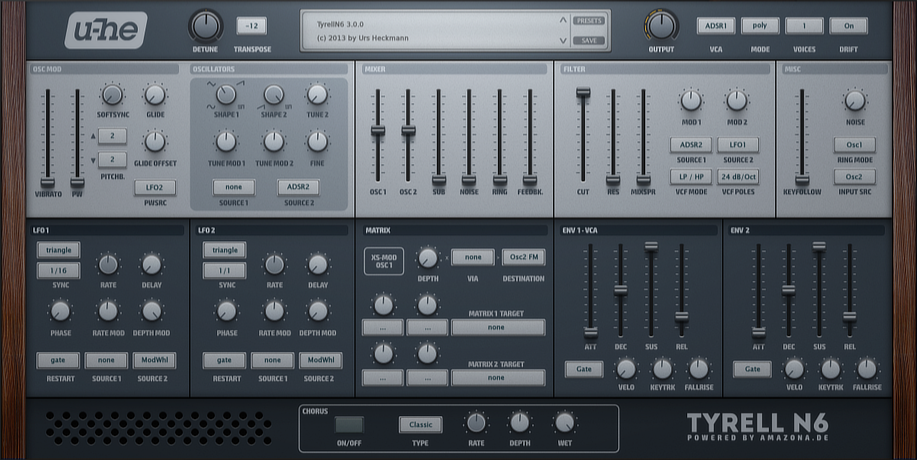The width and height of the screenshot is (917, 460).
Task: Open the VCF Mode LP / HP selector
Action: click(691, 177)
